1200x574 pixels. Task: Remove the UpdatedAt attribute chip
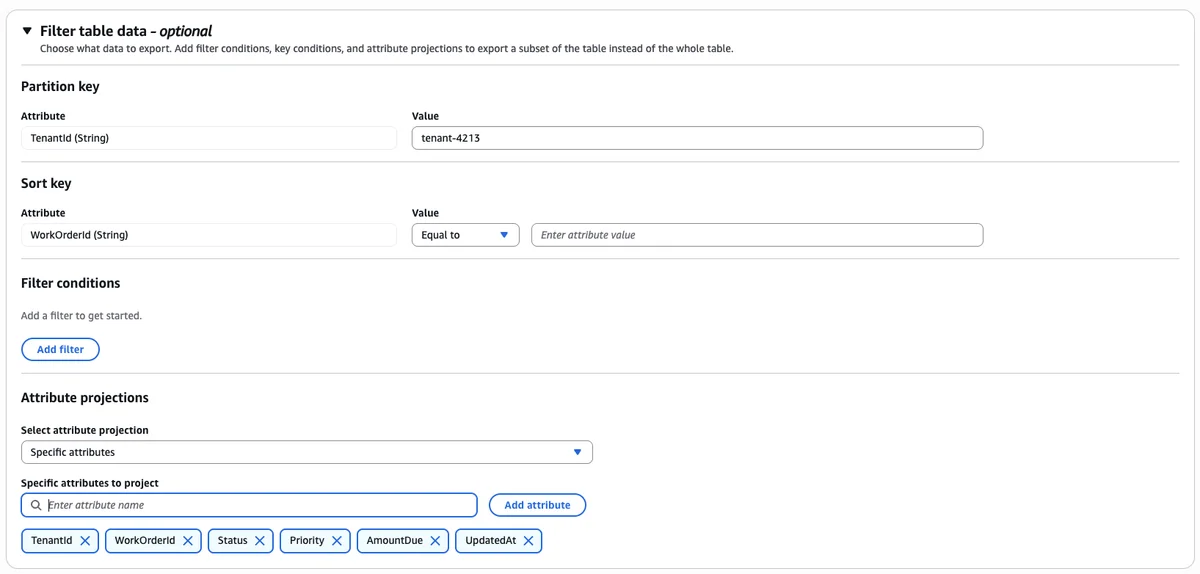[x=528, y=541]
